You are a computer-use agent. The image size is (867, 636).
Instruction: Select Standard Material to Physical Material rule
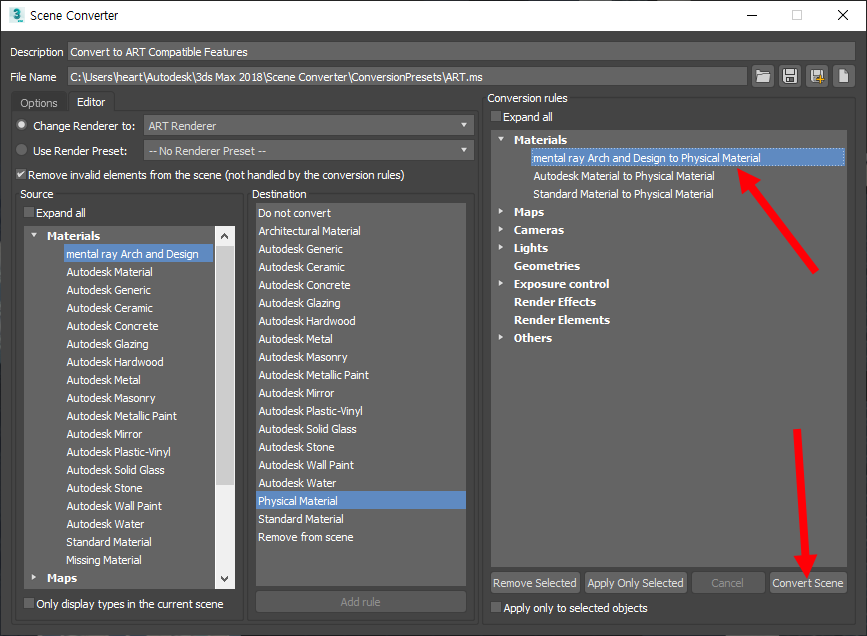623,194
